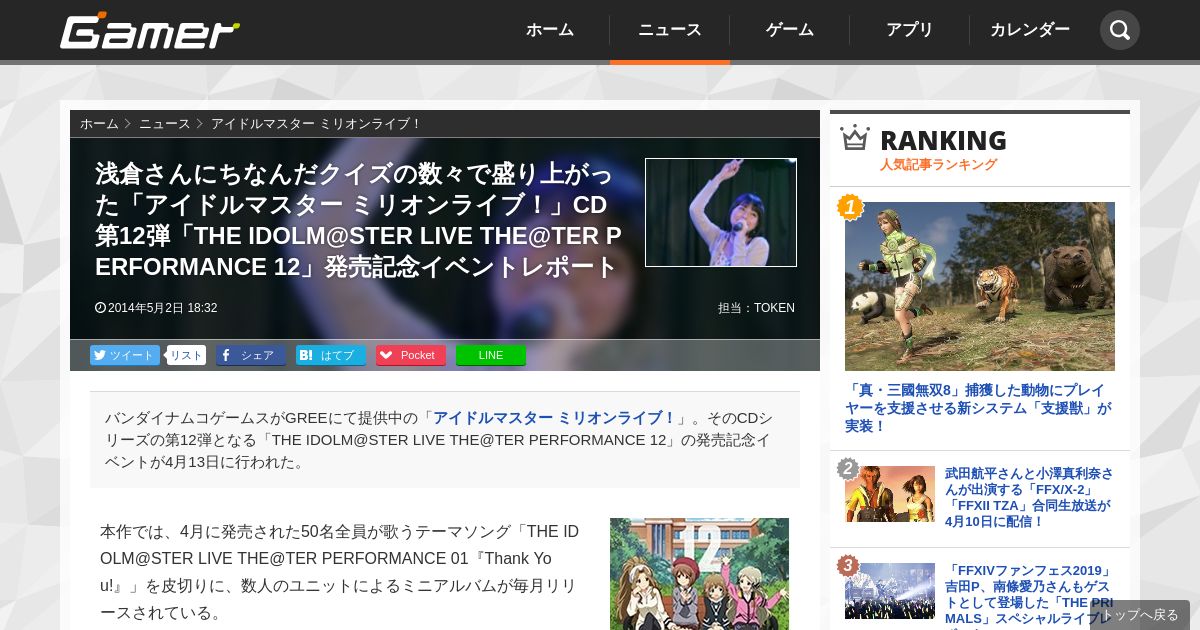Jump up with トップへ戻る button

click(1140, 615)
